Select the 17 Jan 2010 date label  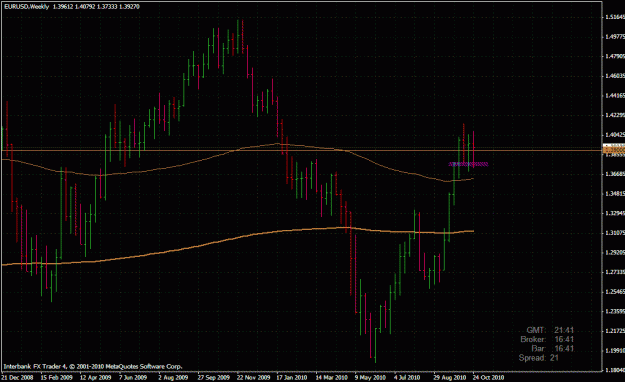coord(292,377)
